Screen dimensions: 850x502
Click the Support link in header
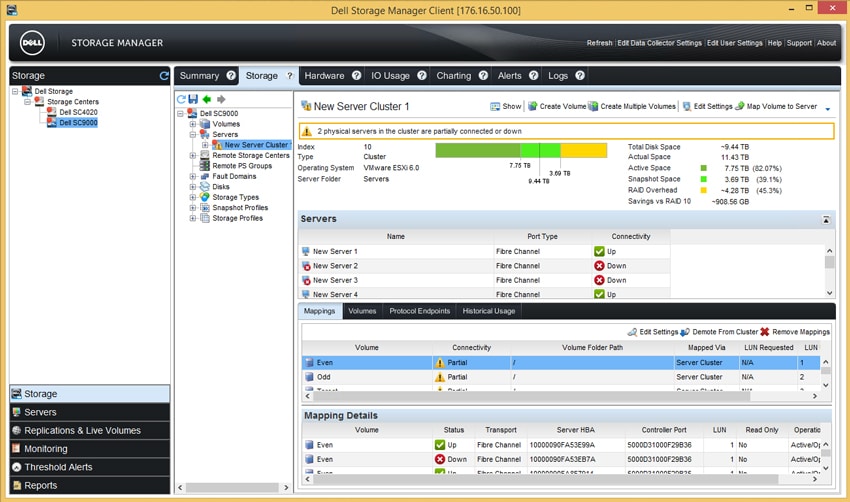799,43
